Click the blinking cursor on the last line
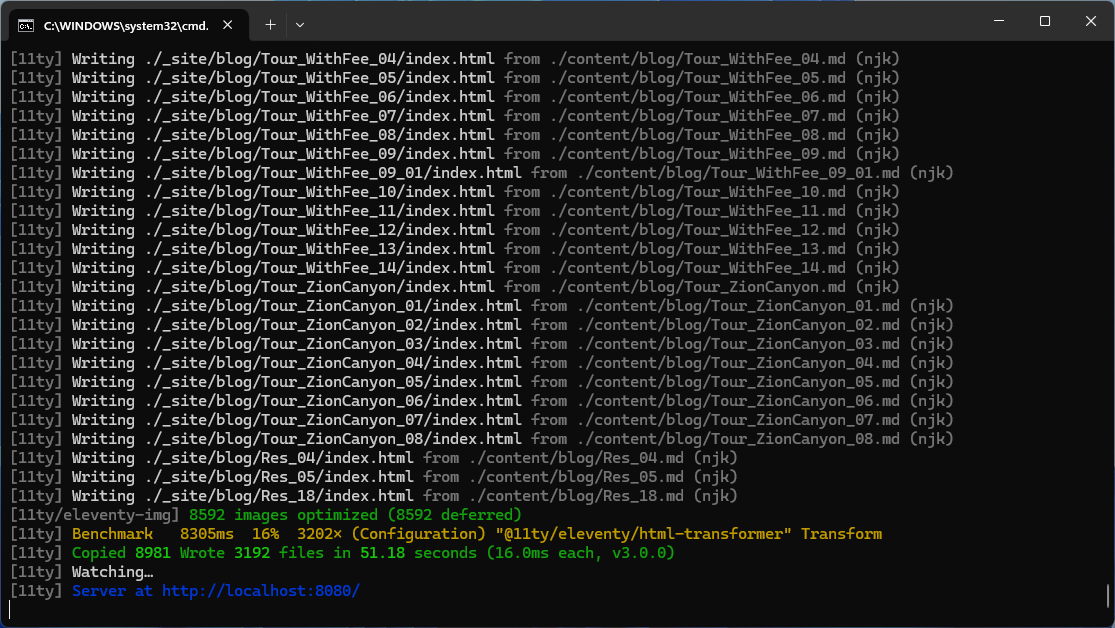Screen dimensions: 1115x628 [x=10, y=610]
